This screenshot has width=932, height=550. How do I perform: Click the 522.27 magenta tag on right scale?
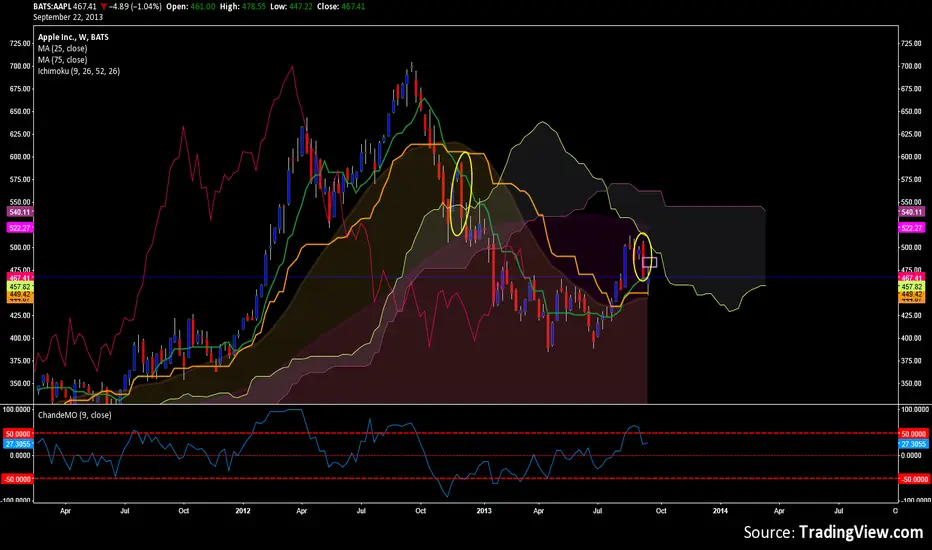pos(912,228)
